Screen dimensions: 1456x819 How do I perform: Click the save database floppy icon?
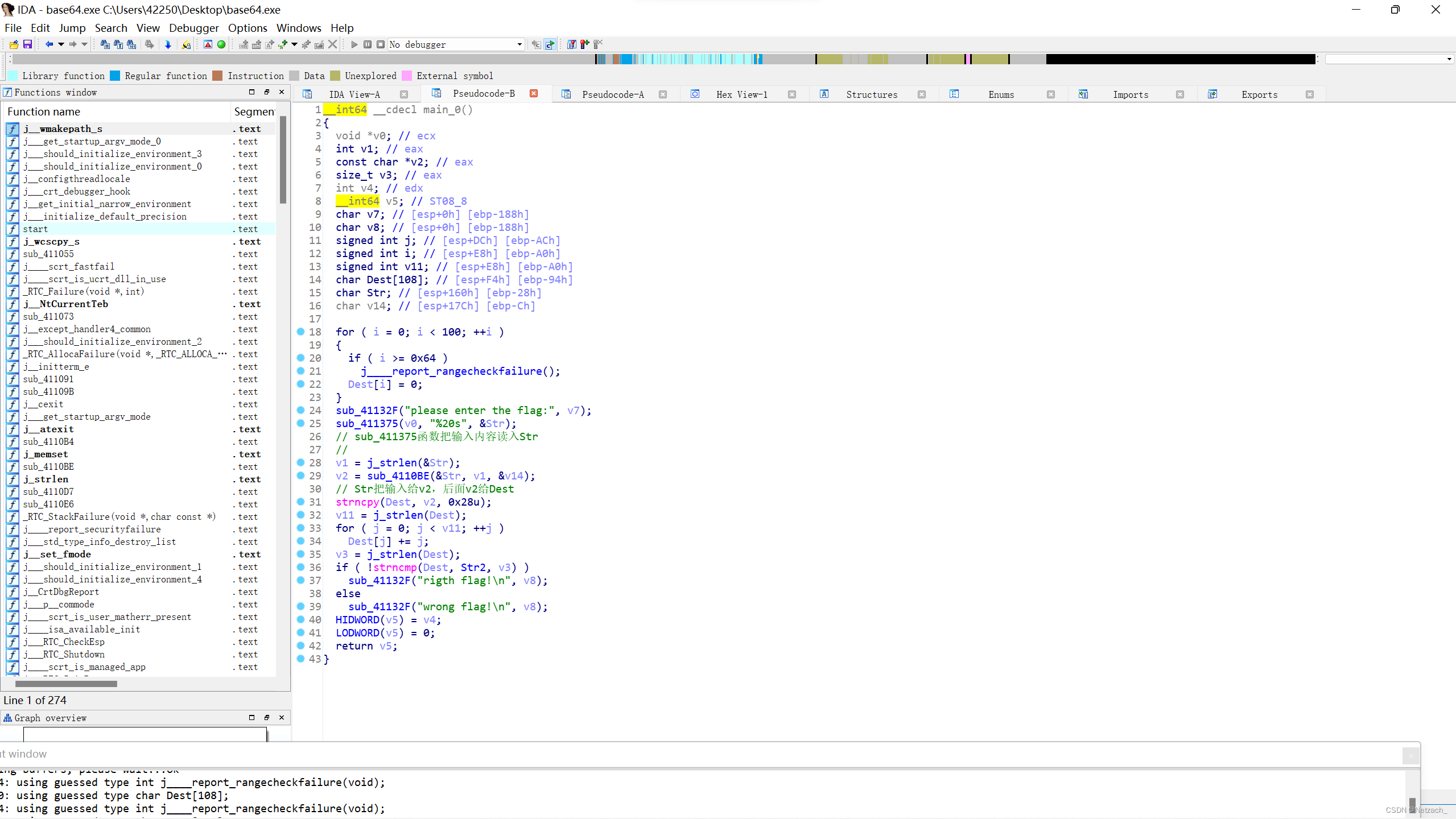[27, 44]
